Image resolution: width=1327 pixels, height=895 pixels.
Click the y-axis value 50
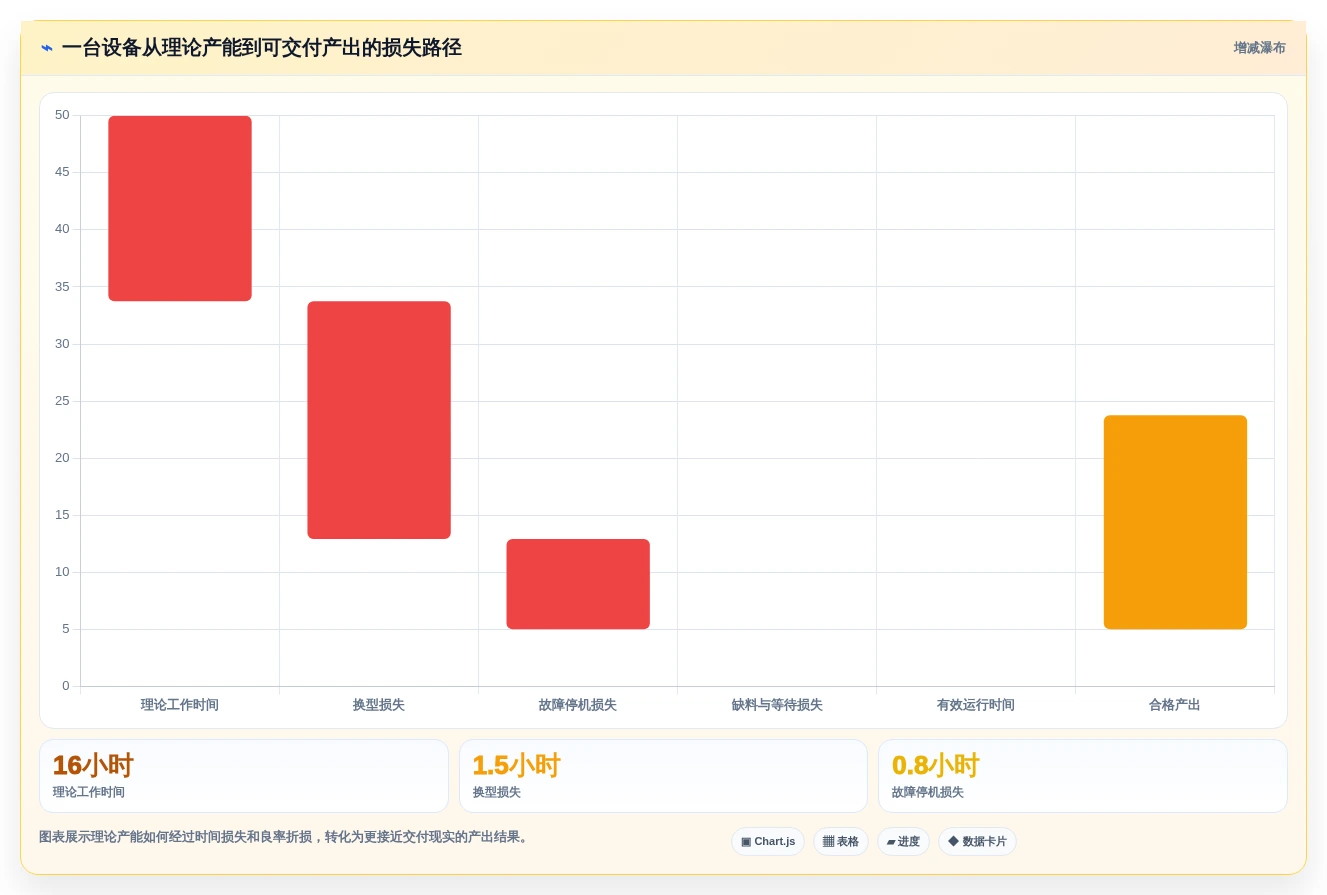(62, 115)
